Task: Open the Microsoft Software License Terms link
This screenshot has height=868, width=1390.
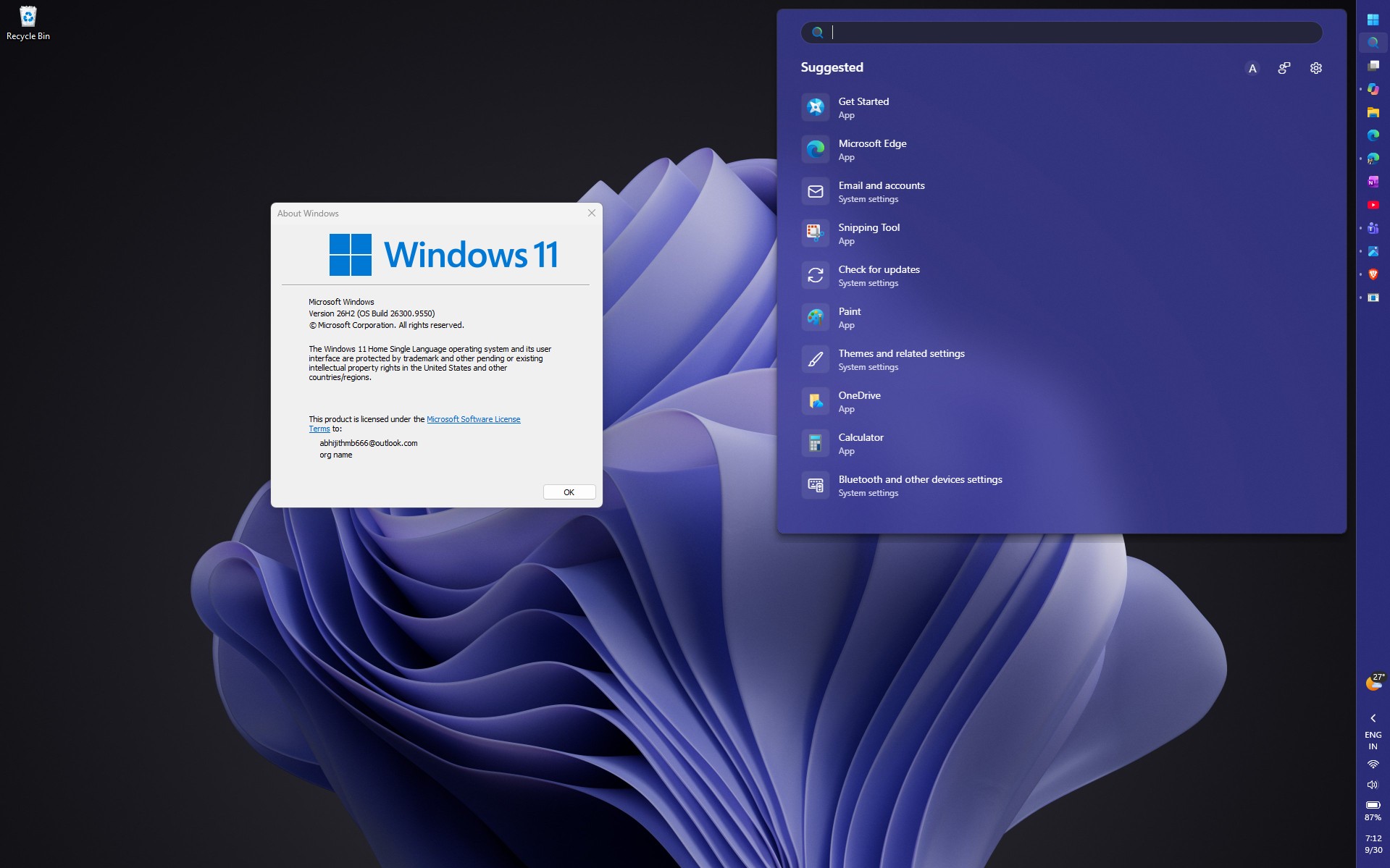Action: 473,419
